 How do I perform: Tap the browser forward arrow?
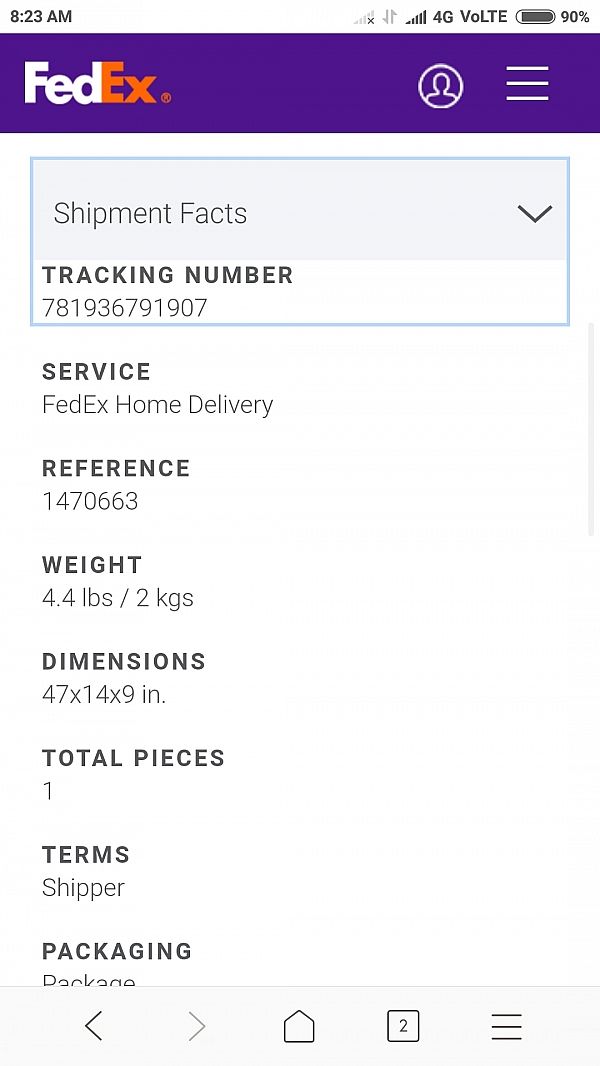[197, 1026]
